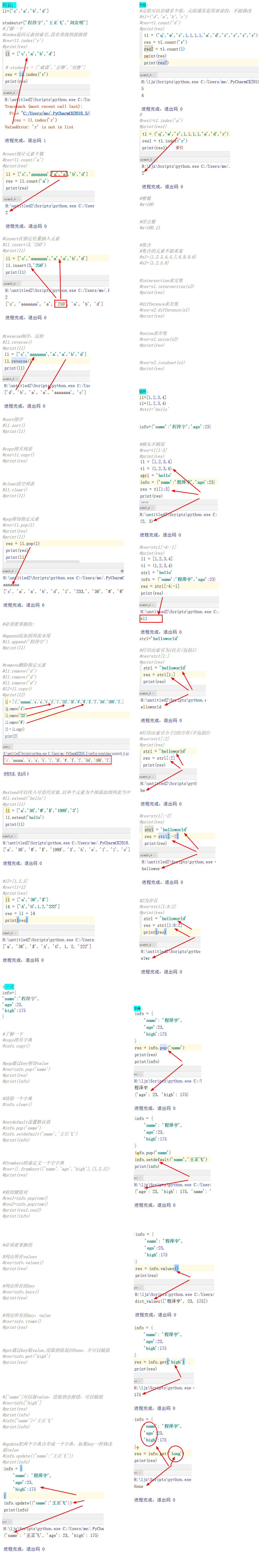The height and width of the screenshot is (1568, 259).
Task: Click the ValueError: 'r' is not in list message
Action: pyautogui.click(x=39, y=127)
